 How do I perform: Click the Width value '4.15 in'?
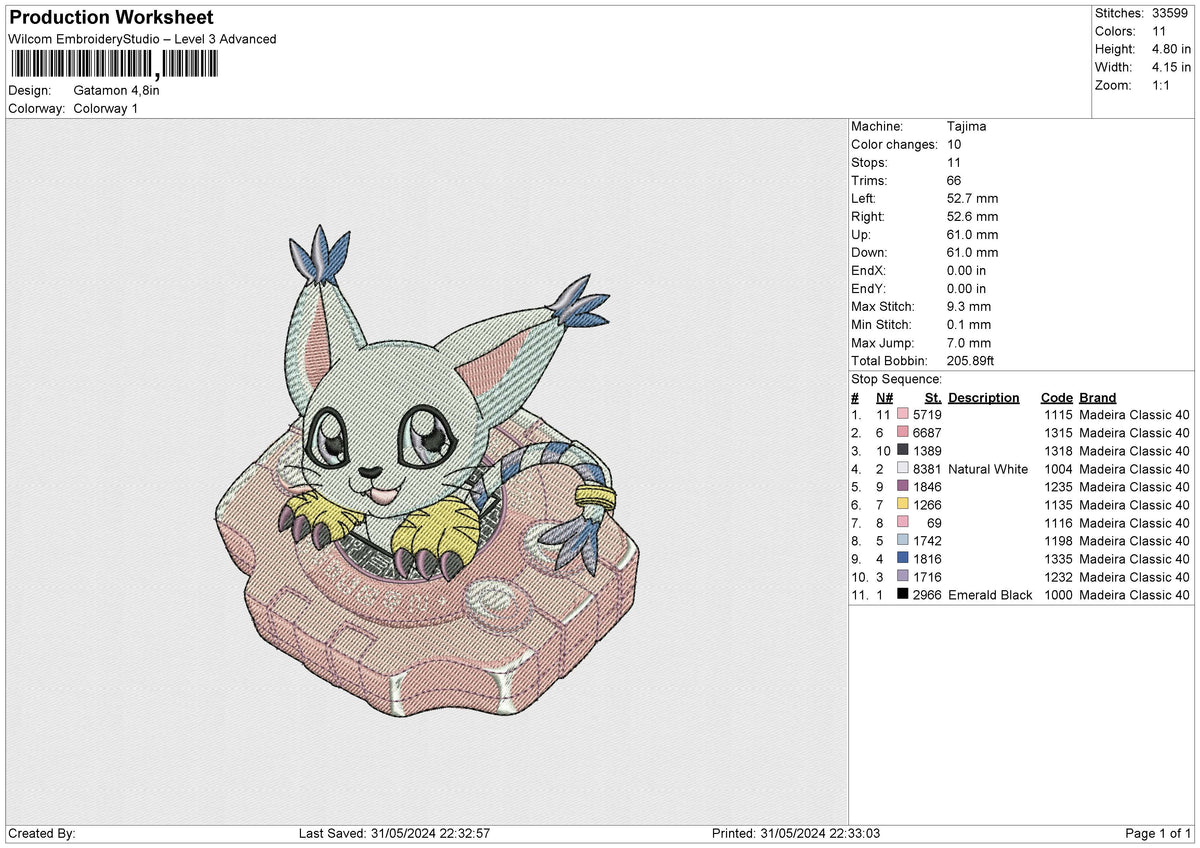click(1171, 67)
